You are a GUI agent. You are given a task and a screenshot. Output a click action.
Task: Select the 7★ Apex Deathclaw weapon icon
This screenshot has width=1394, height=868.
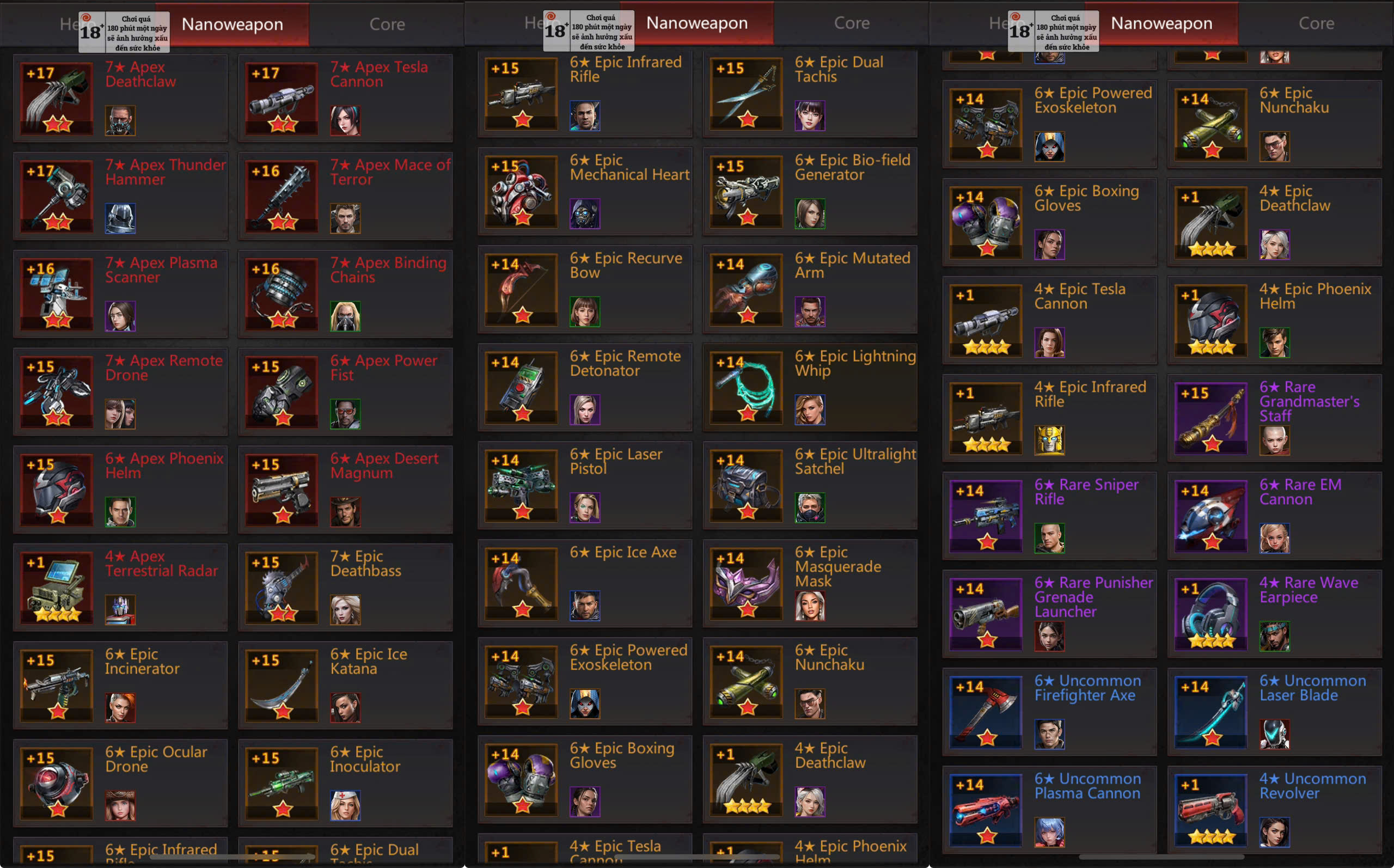pos(57,98)
